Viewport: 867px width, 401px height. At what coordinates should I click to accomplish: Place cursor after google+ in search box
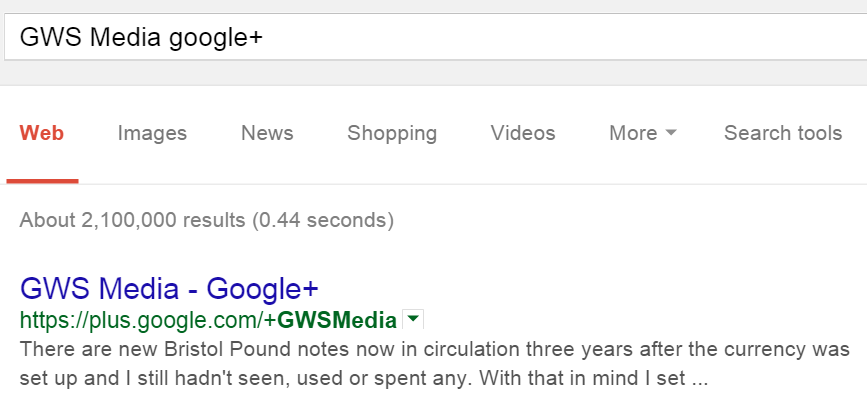tap(264, 38)
